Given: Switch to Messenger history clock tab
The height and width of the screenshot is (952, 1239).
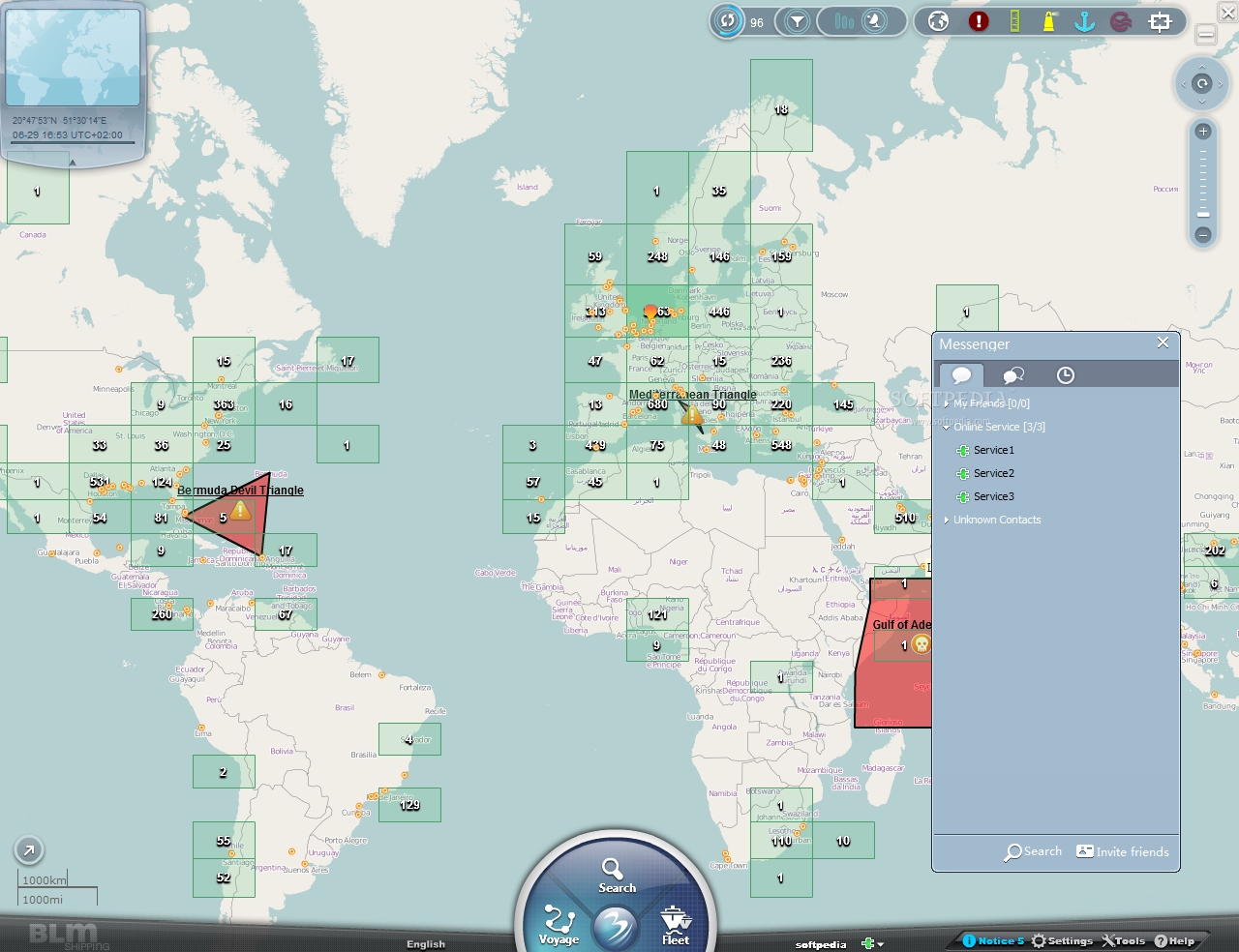Looking at the screenshot, I should tap(1066, 375).
